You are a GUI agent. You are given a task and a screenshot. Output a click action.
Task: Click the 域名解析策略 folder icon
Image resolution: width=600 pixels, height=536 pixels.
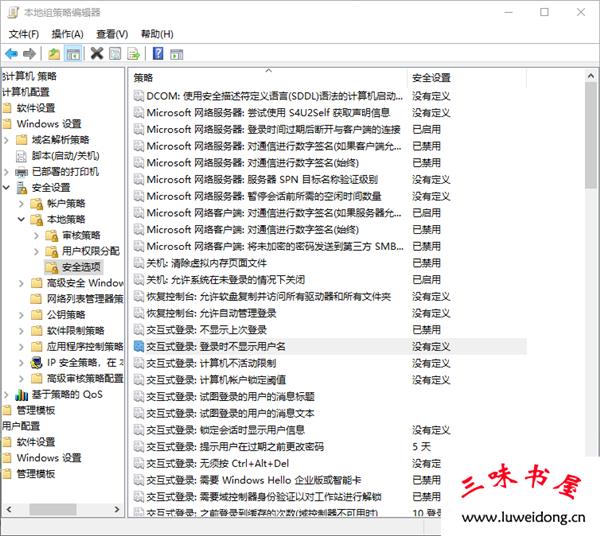click(x=21, y=140)
